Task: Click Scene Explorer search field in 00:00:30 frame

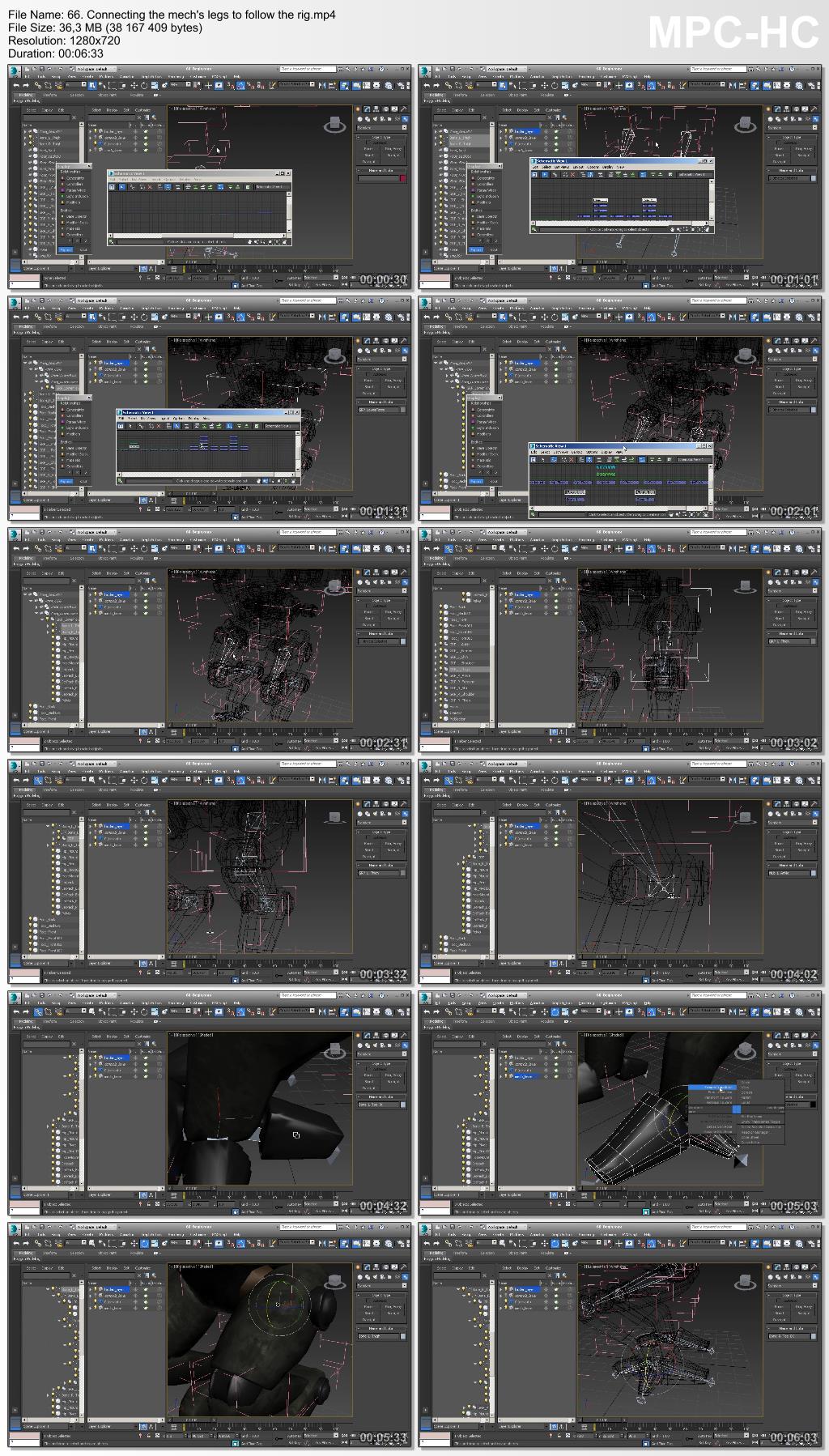Action: [x=47, y=117]
